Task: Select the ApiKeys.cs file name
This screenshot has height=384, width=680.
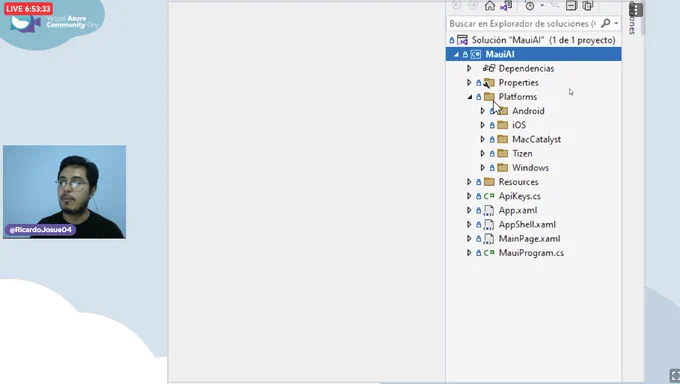Action: pyautogui.click(x=520, y=197)
